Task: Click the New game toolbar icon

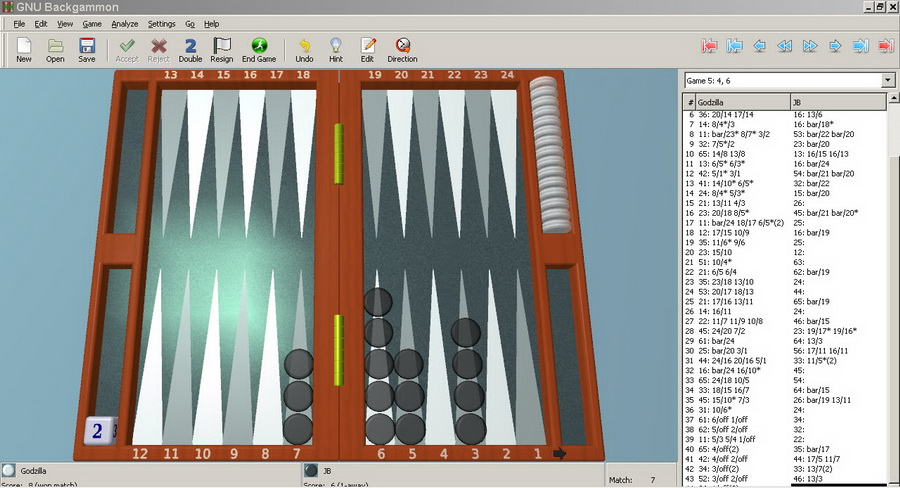Action: [x=24, y=50]
